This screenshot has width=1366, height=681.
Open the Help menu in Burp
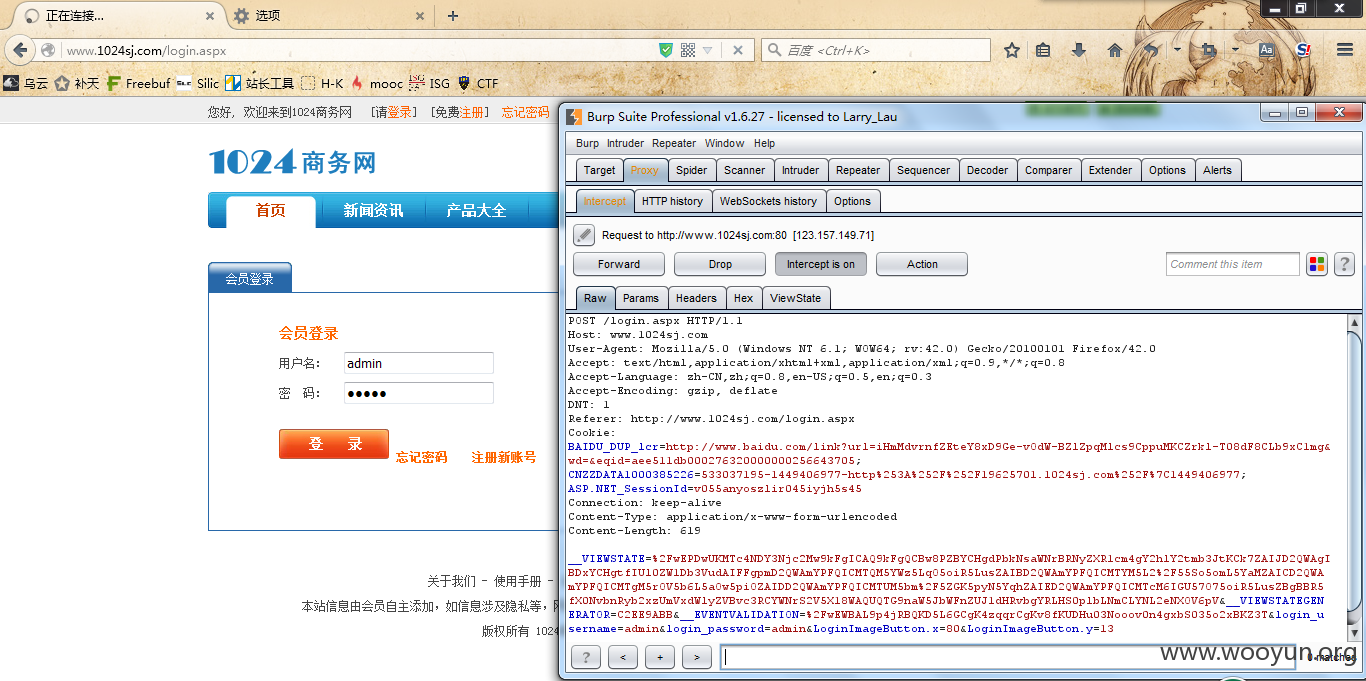tap(764, 143)
